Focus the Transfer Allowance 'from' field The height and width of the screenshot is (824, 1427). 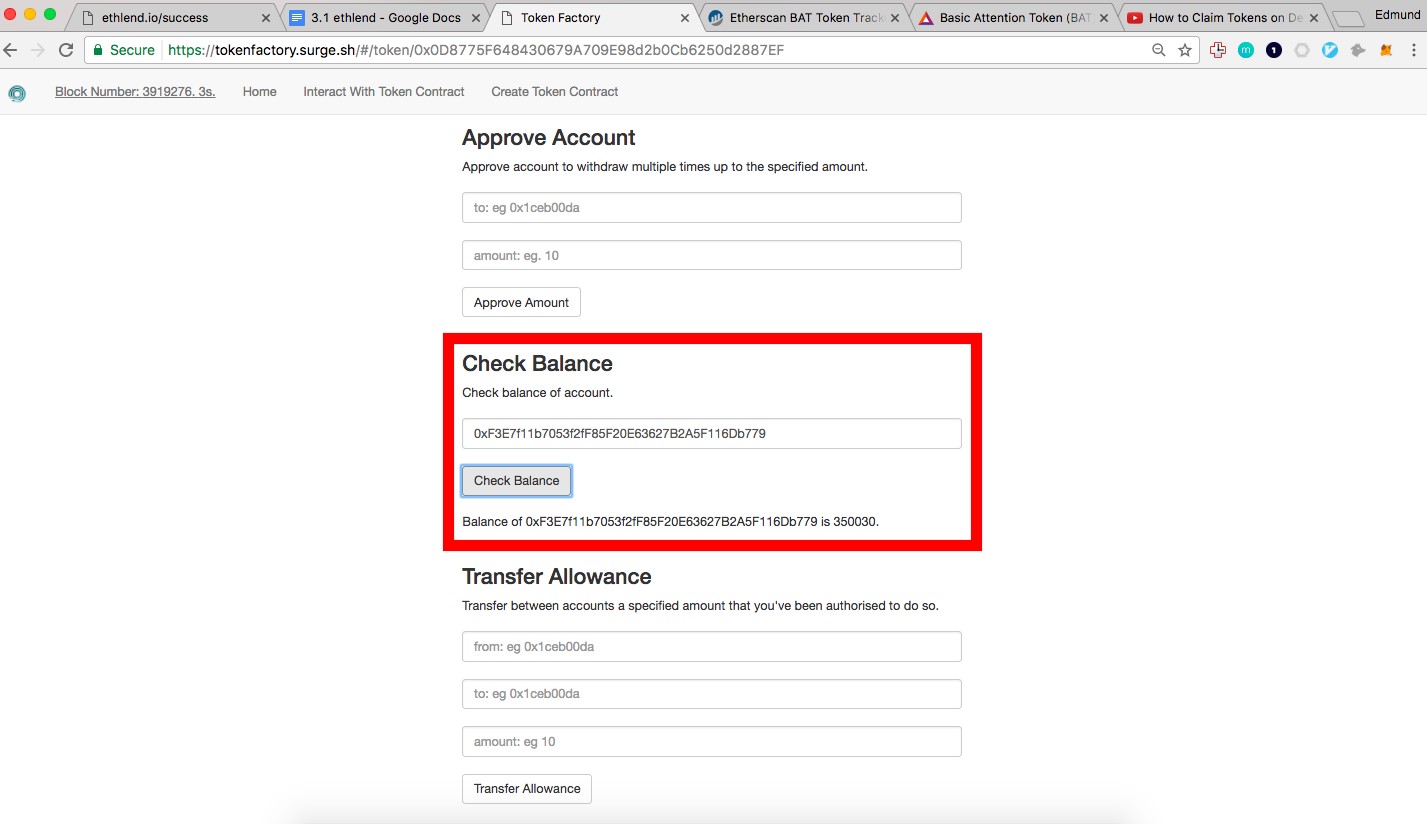tap(711, 646)
